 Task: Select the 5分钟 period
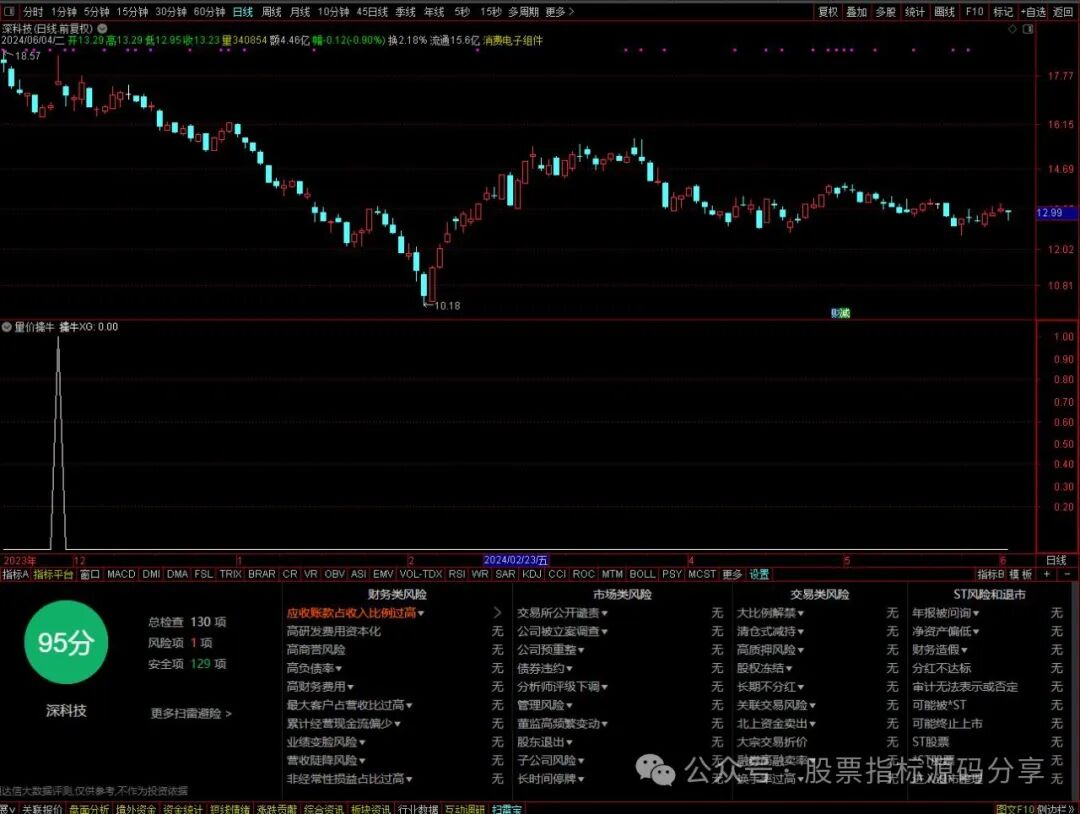tap(97, 12)
